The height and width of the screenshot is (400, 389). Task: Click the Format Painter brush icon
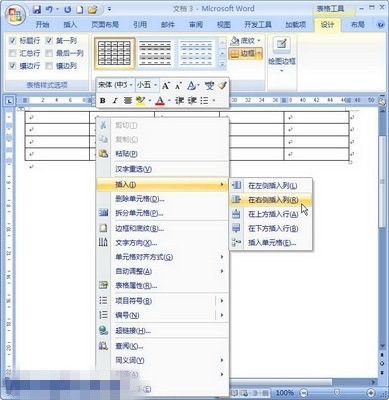(222, 86)
